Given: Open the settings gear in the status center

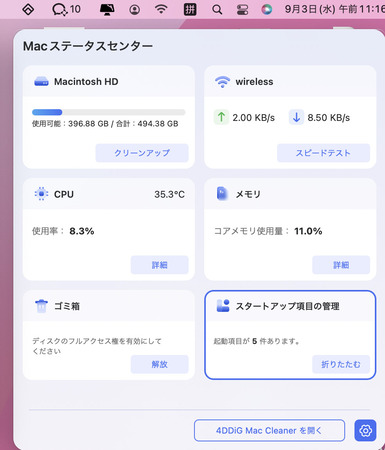Looking at the screenshot, I should tap(365, 430).
